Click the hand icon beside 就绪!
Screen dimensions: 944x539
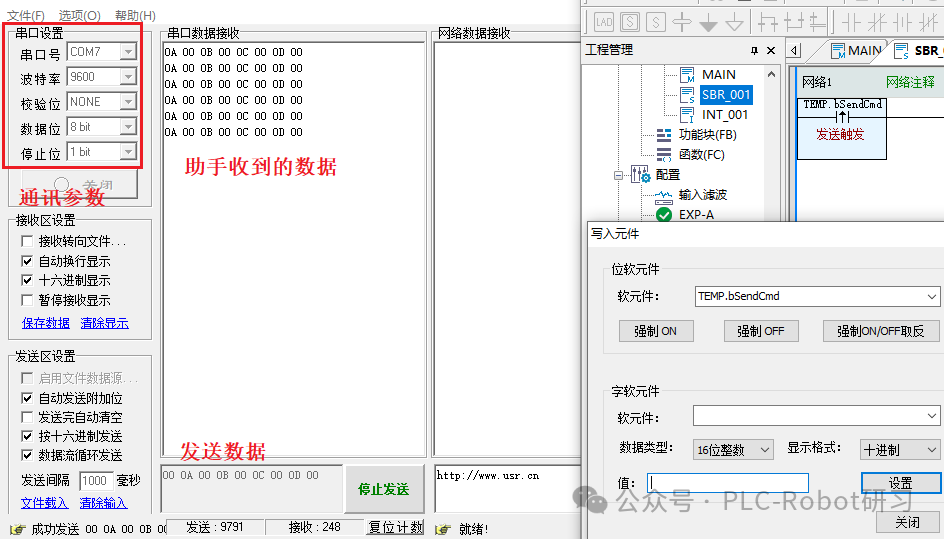[x=442, y=529]
